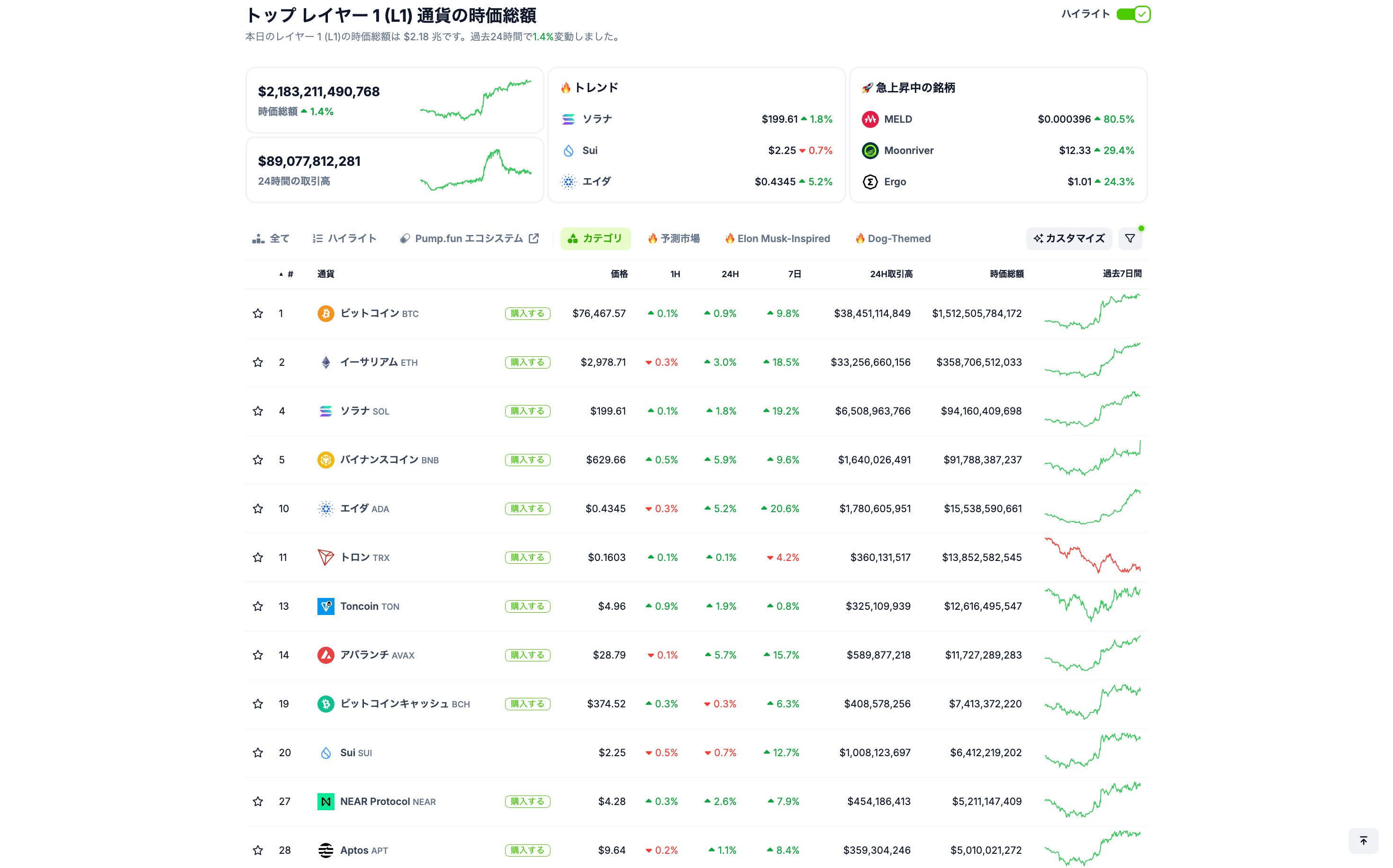Toggle the ハイライト switch off
The image size is (1393, 868).
[x=1132, y=14]
